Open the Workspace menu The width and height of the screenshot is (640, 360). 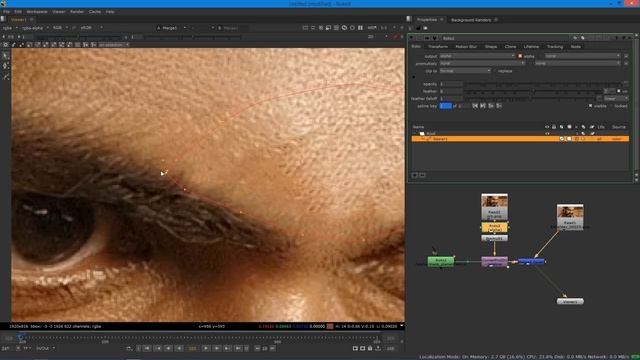coord(37,12)
